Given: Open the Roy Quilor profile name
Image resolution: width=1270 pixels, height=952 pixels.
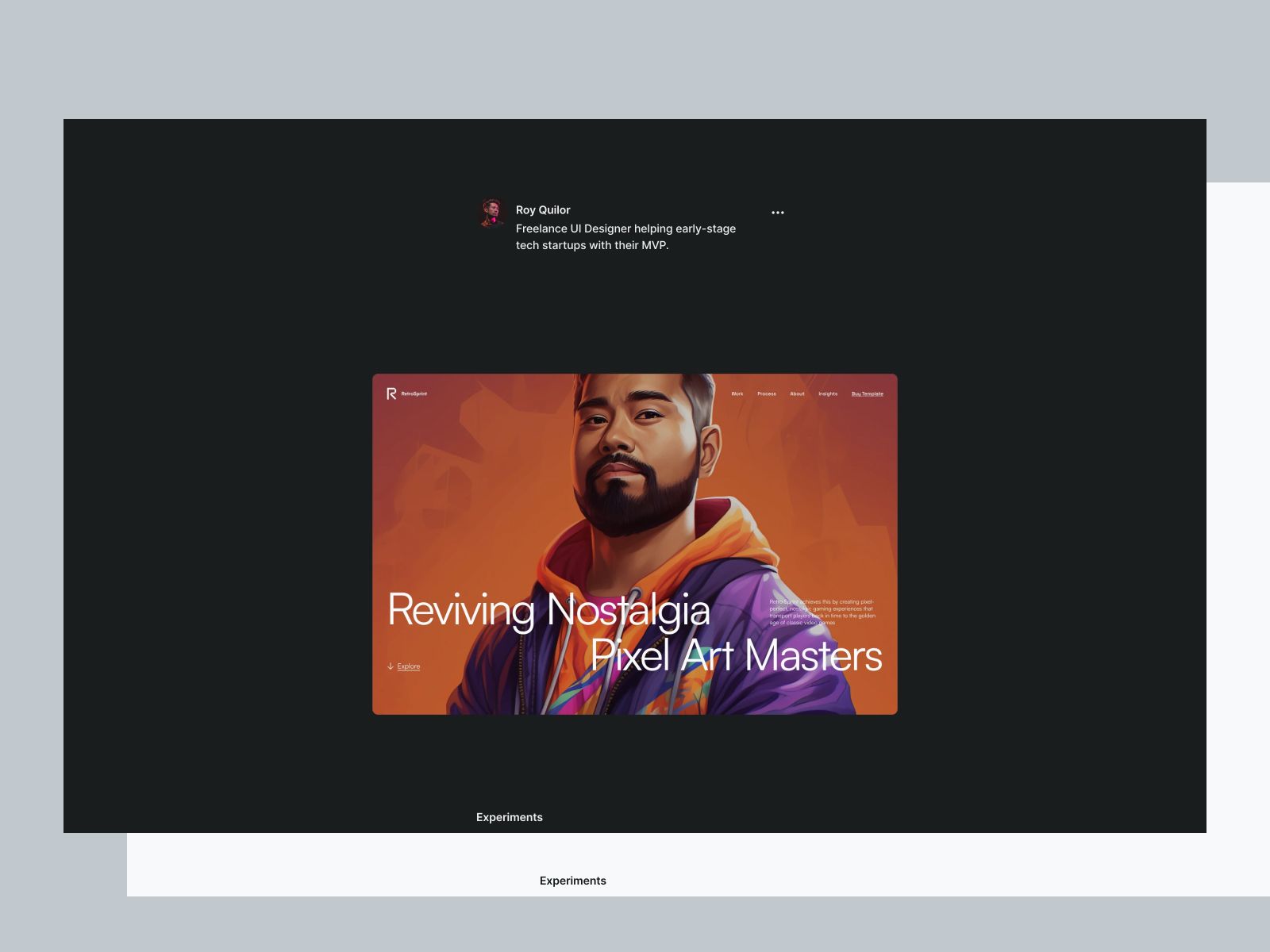Looking at the screenshot, I should click(543, 210).
